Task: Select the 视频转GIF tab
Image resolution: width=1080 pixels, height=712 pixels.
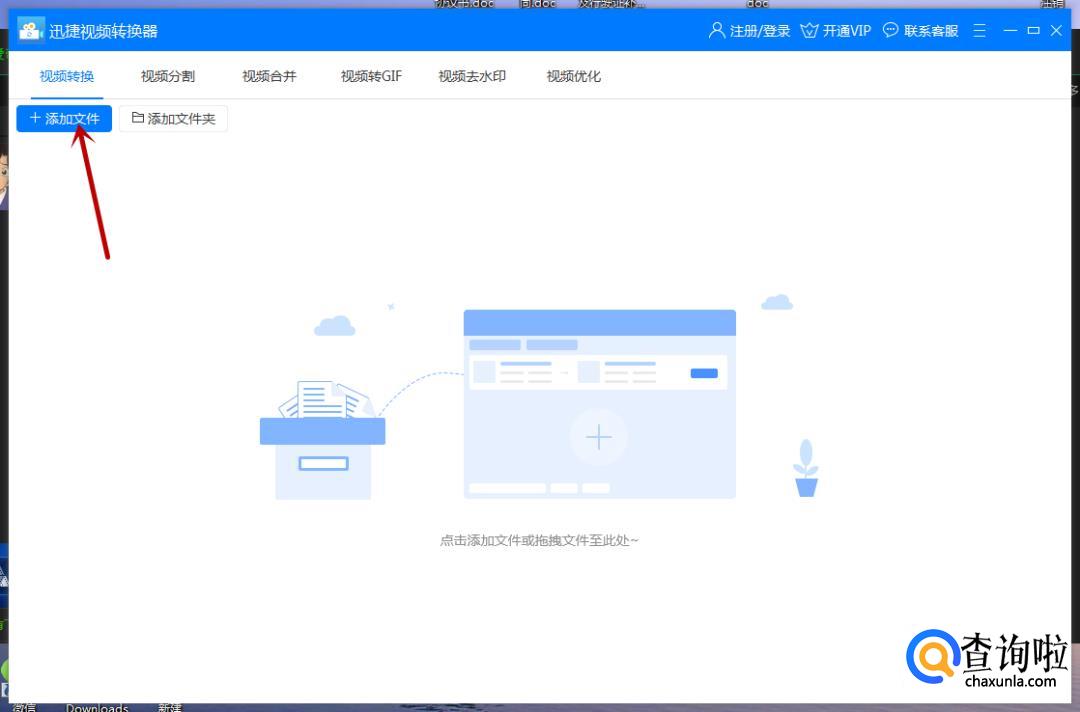Action: 371,76
